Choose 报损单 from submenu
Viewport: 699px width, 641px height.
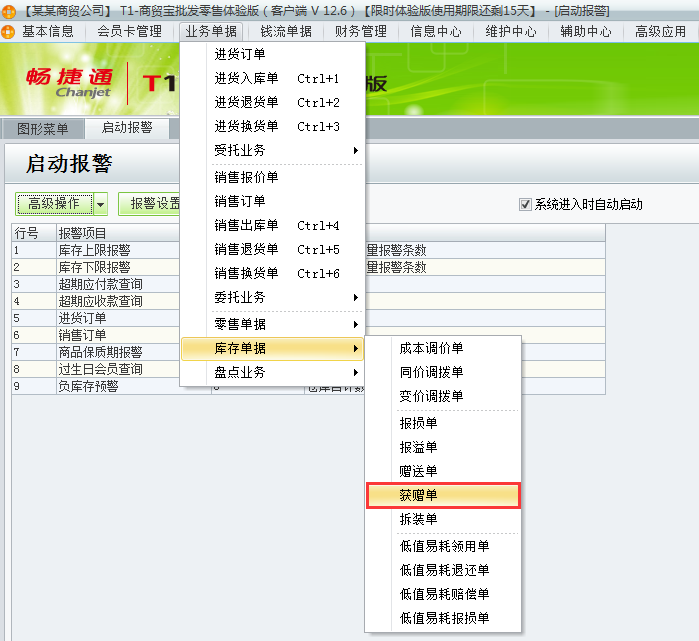pos(443,423)
